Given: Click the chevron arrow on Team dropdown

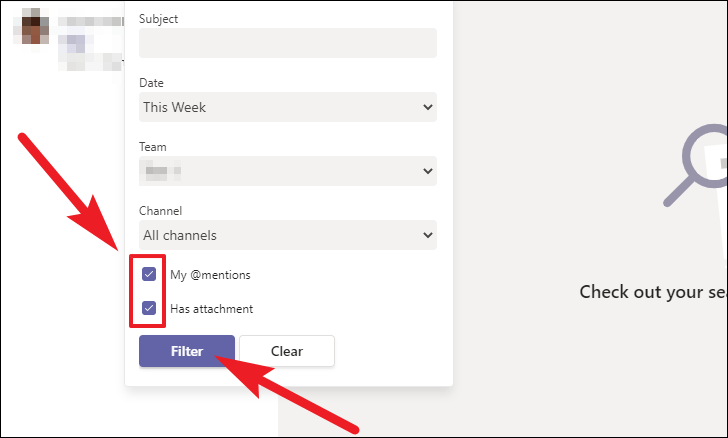Looking at the screenshot, I should pos(428,171).
